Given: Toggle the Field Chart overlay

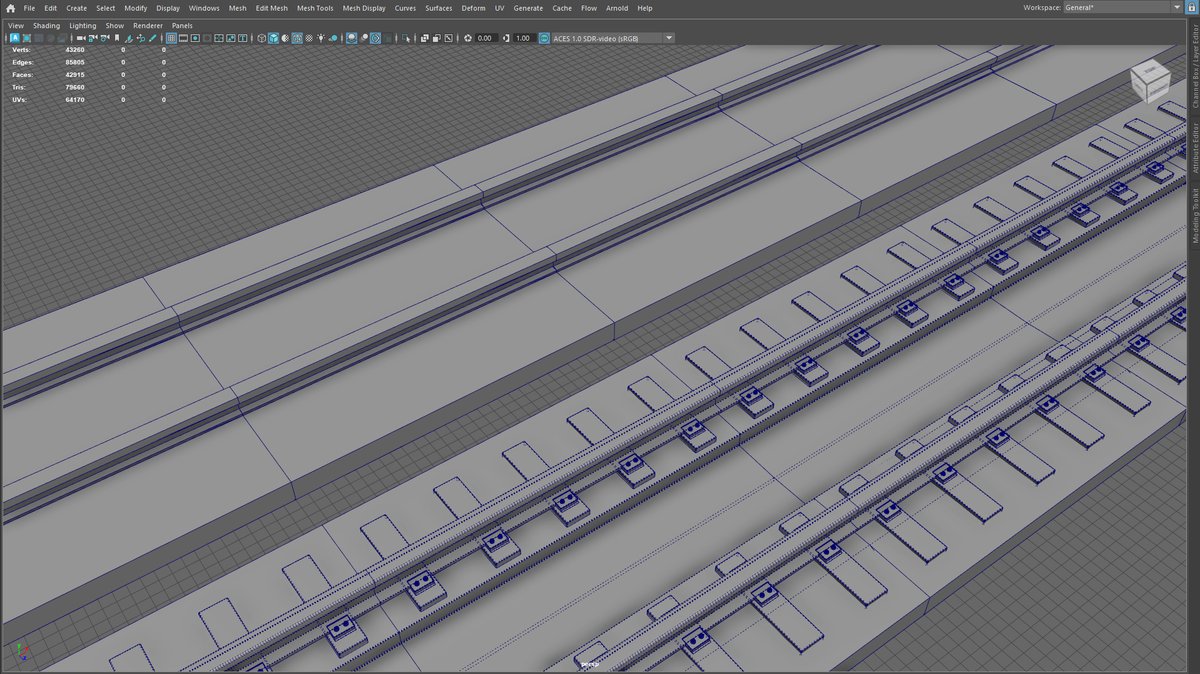Looking at the screenshot, I should 219,38.
